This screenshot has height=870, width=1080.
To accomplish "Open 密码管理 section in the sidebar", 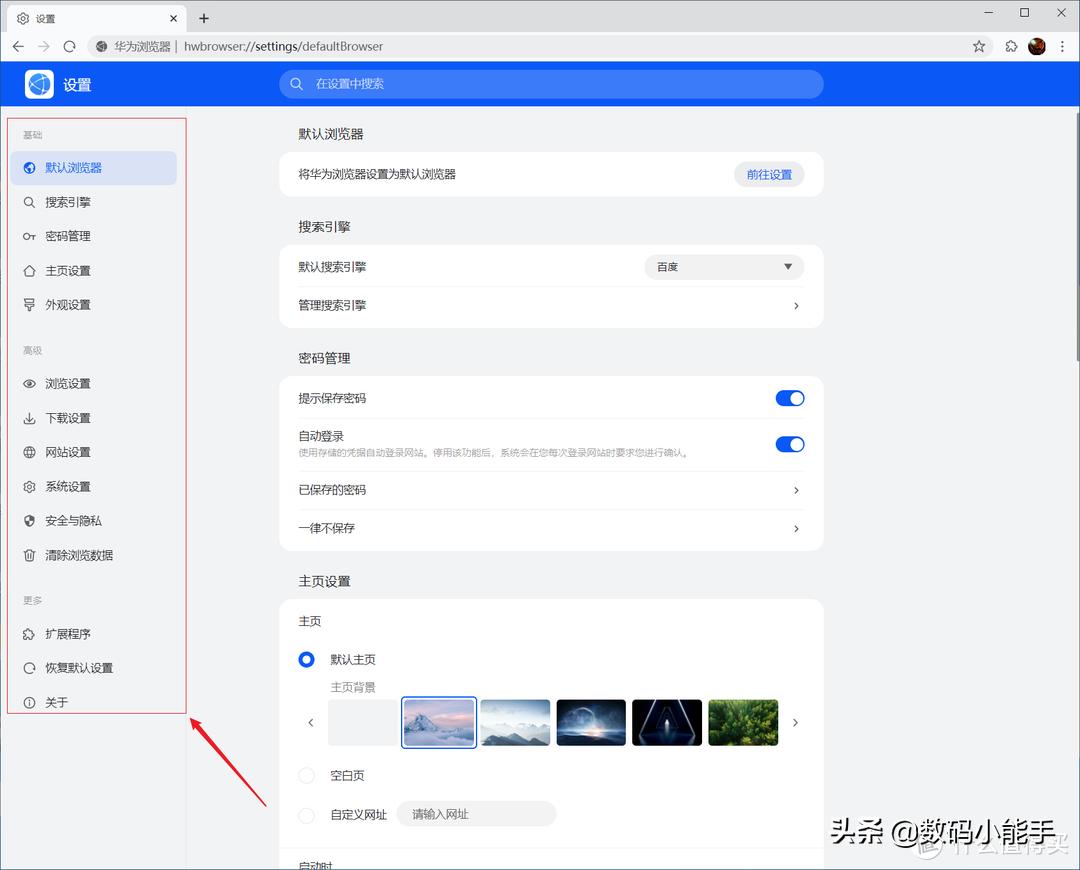I will coord(68,236).
